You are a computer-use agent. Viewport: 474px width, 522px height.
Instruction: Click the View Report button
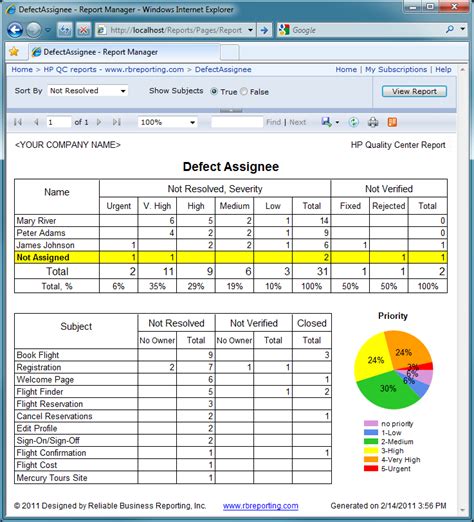[x=414, y=91]
